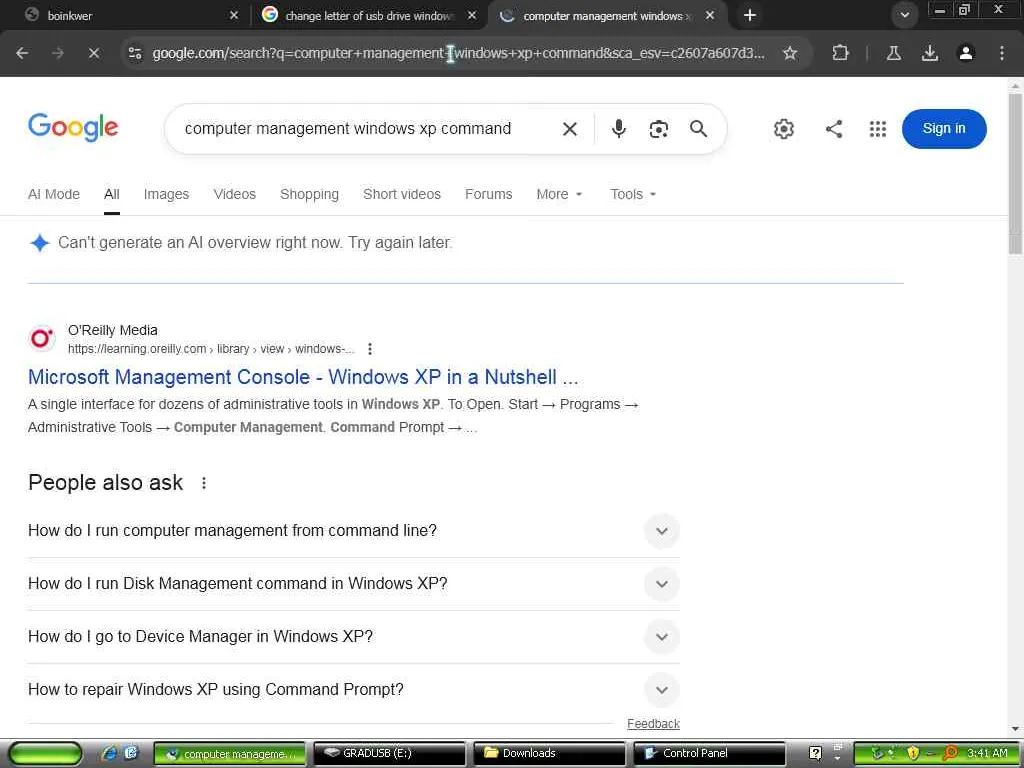The height and width of the screenshot is (768, 1024).
Task: Close the boinkwer tab
Action: [234, 15]
